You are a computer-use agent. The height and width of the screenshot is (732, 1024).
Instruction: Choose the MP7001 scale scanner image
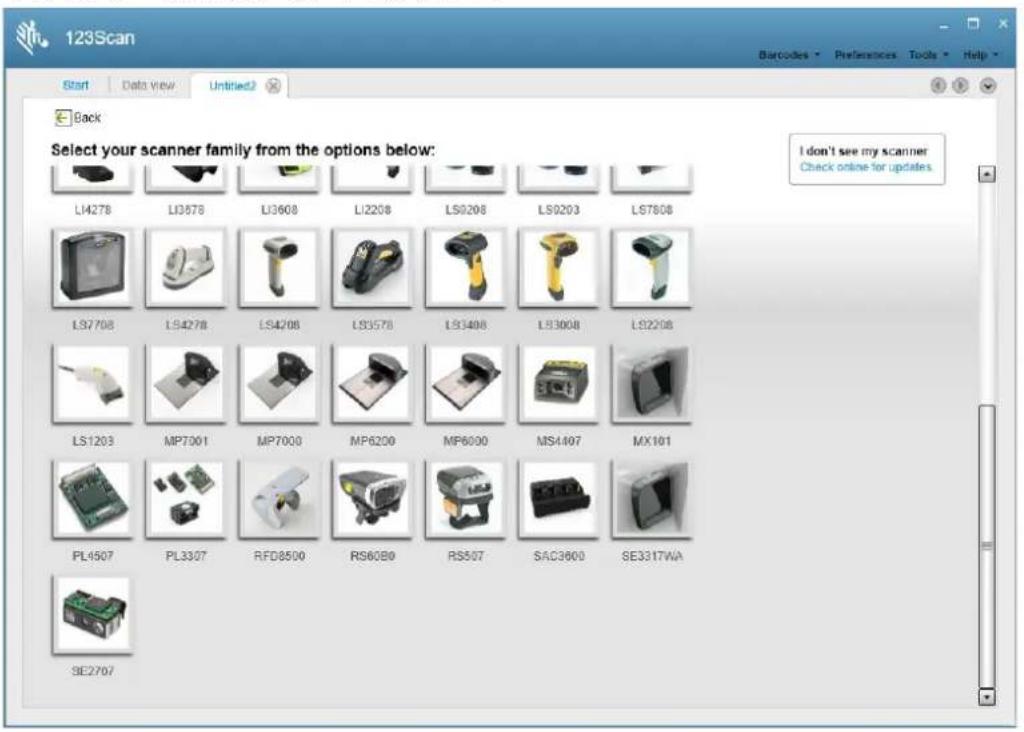[x=186, y=384]
